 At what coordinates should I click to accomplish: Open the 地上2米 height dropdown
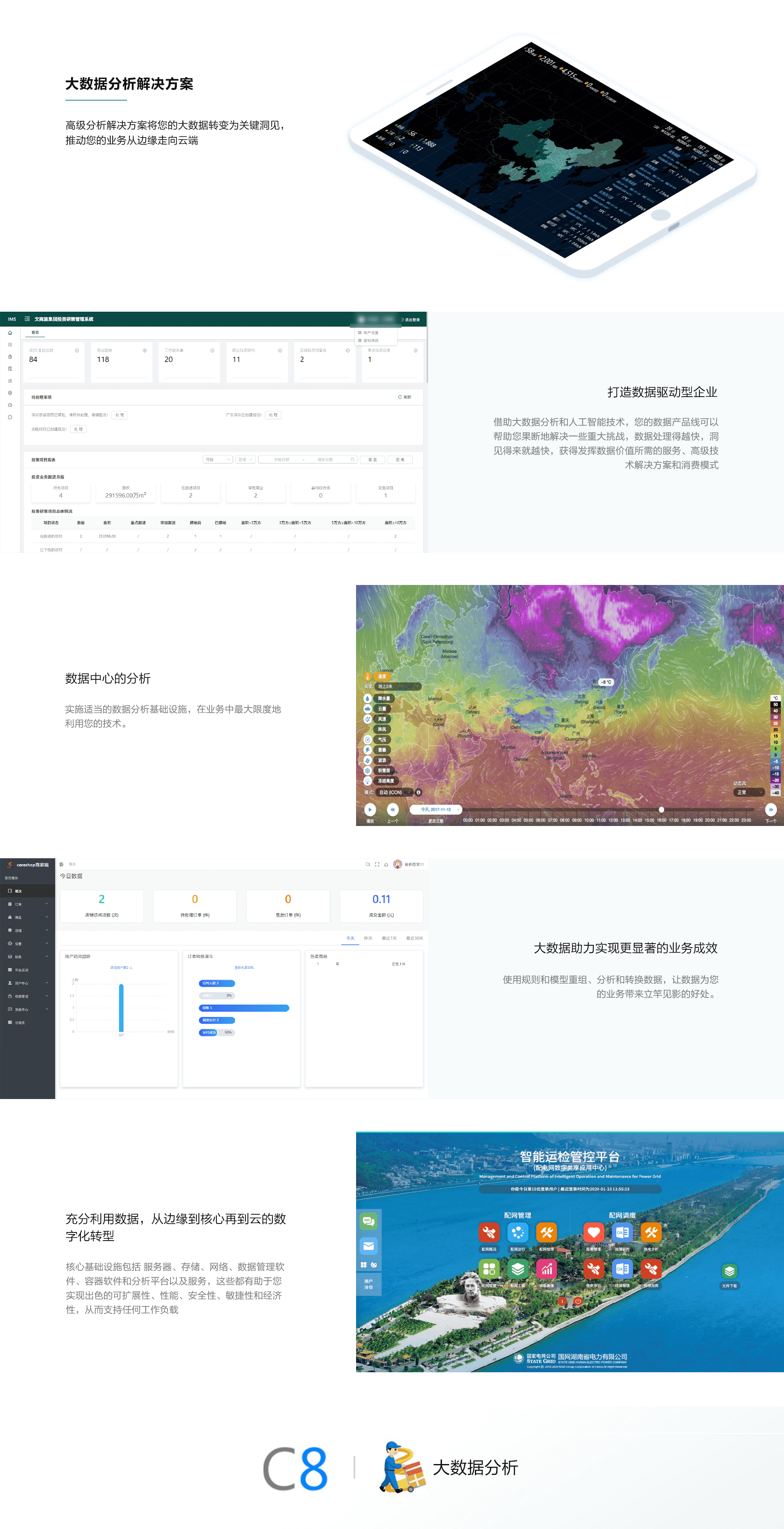point(398,686)
